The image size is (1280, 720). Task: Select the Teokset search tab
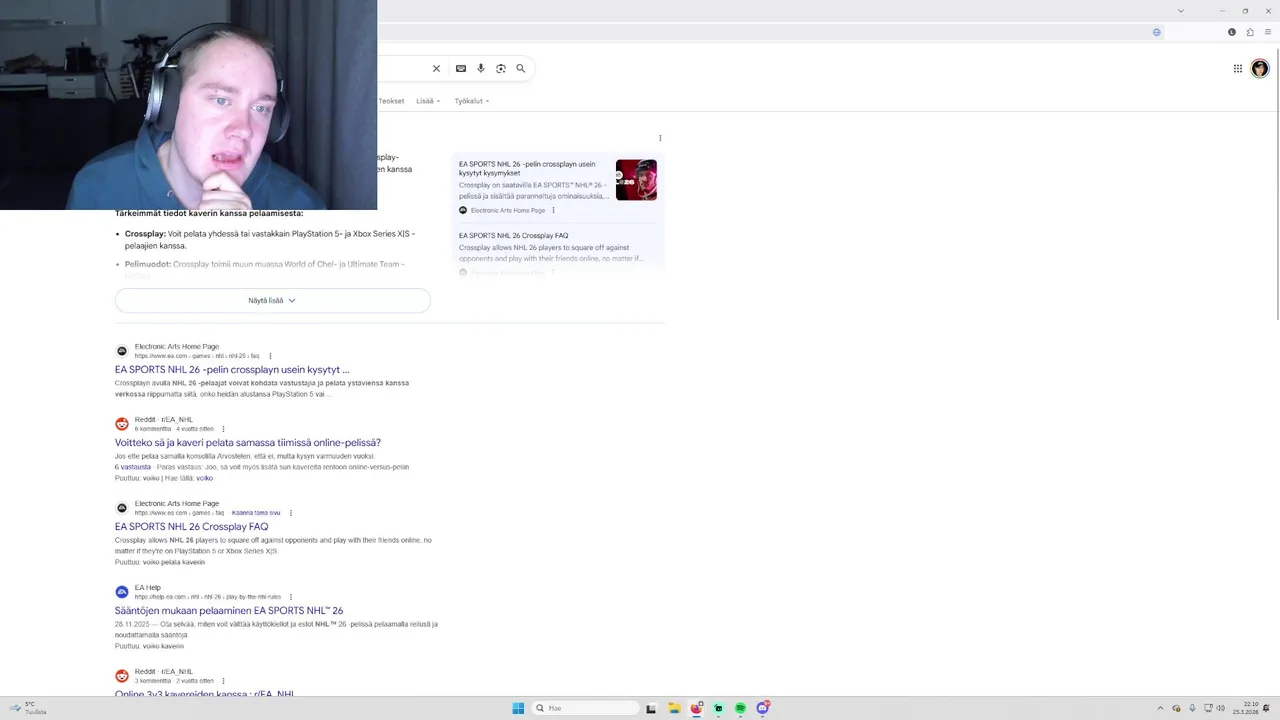pyautogui.click(x=391, y=101)
